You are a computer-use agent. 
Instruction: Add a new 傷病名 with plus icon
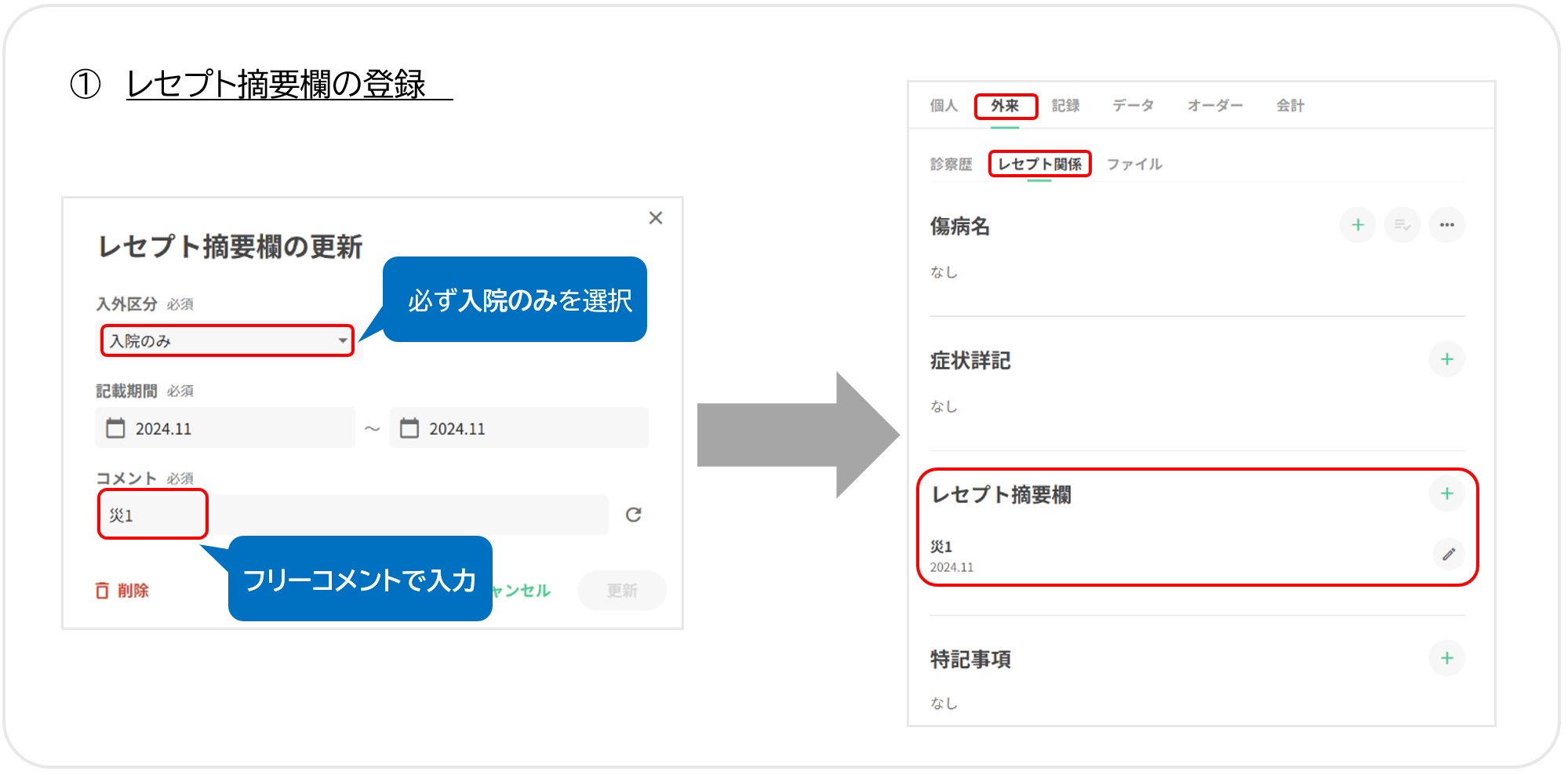(x=1358, y=225)
